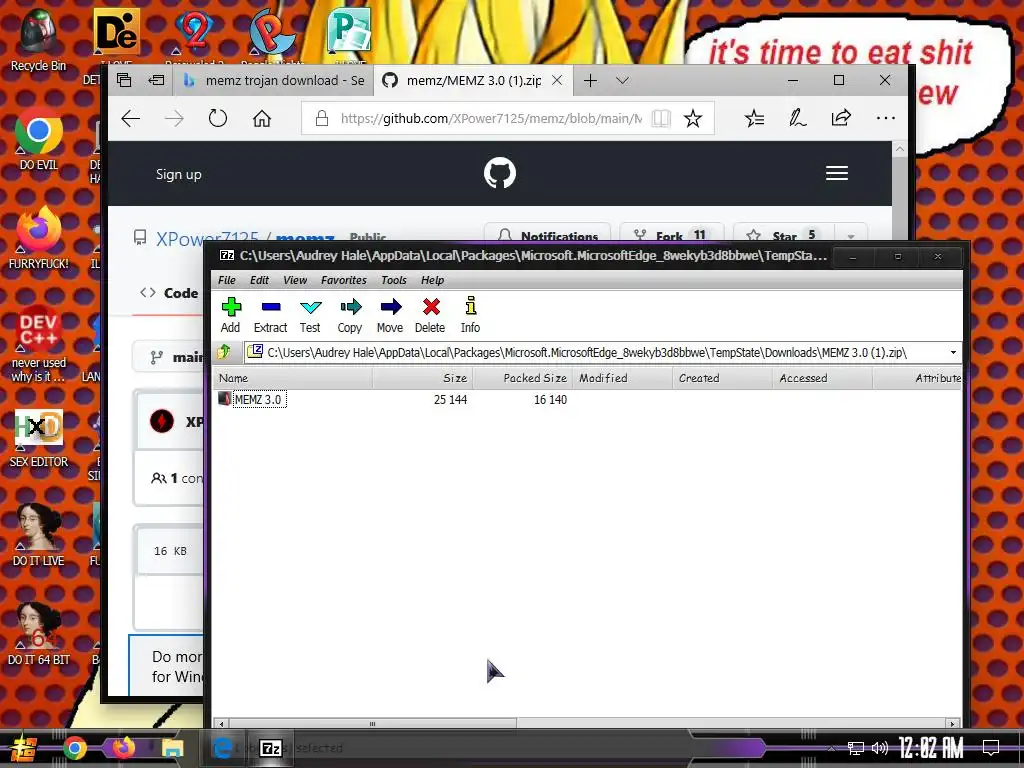1024x768 pixels.
Task: Sort by Name column header
Action: point(293,378)
